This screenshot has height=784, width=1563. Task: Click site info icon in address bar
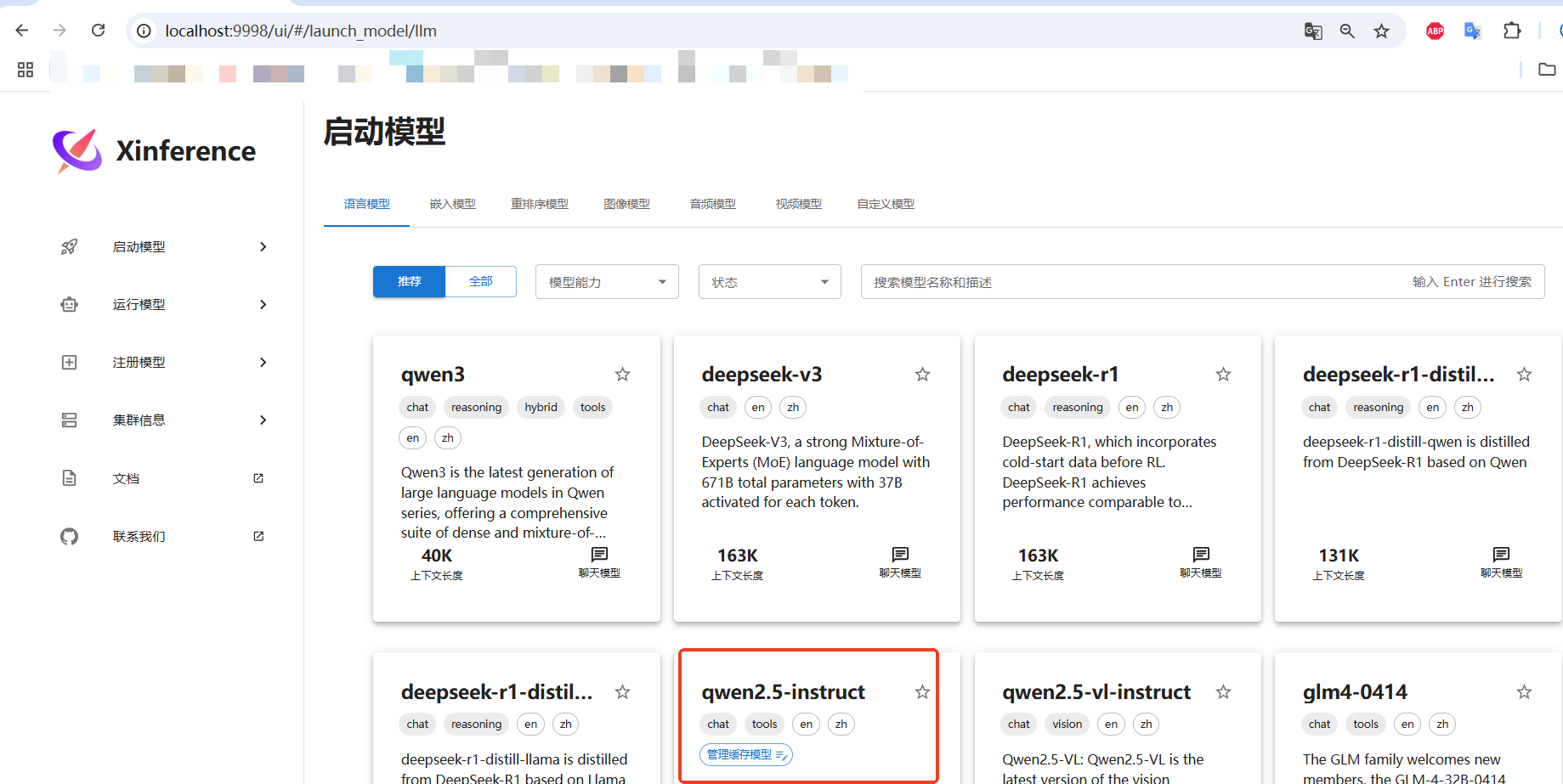point(144,31)
